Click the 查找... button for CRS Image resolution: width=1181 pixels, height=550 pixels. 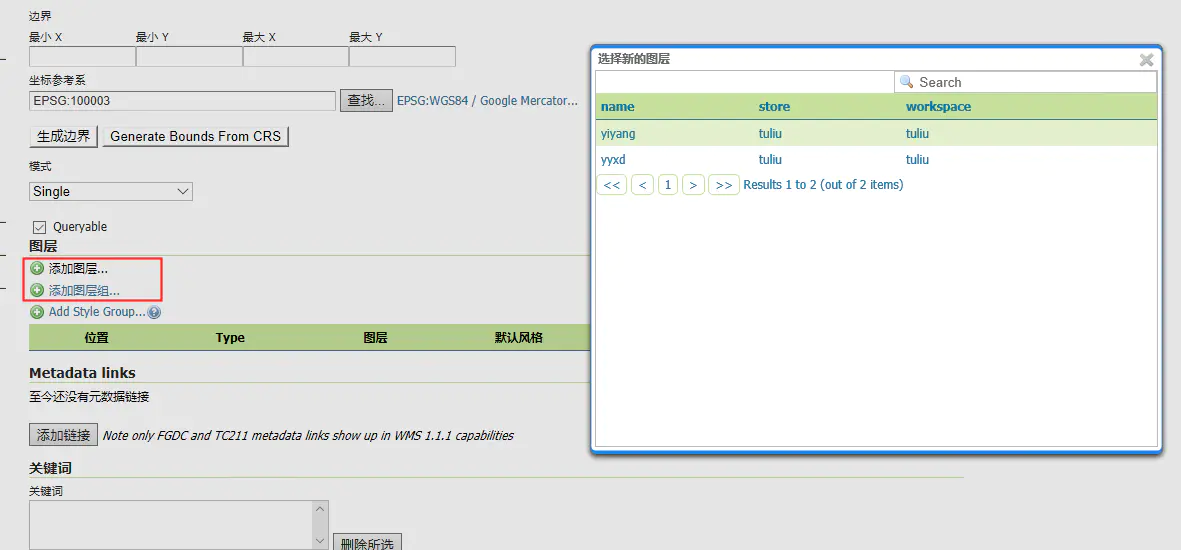(366, 100)
